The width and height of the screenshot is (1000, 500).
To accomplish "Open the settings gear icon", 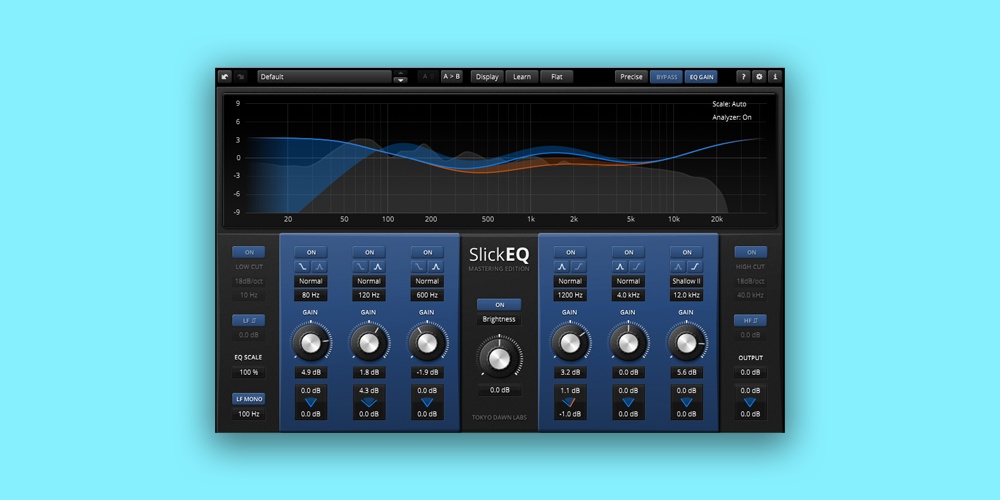I will coord(758,76).
